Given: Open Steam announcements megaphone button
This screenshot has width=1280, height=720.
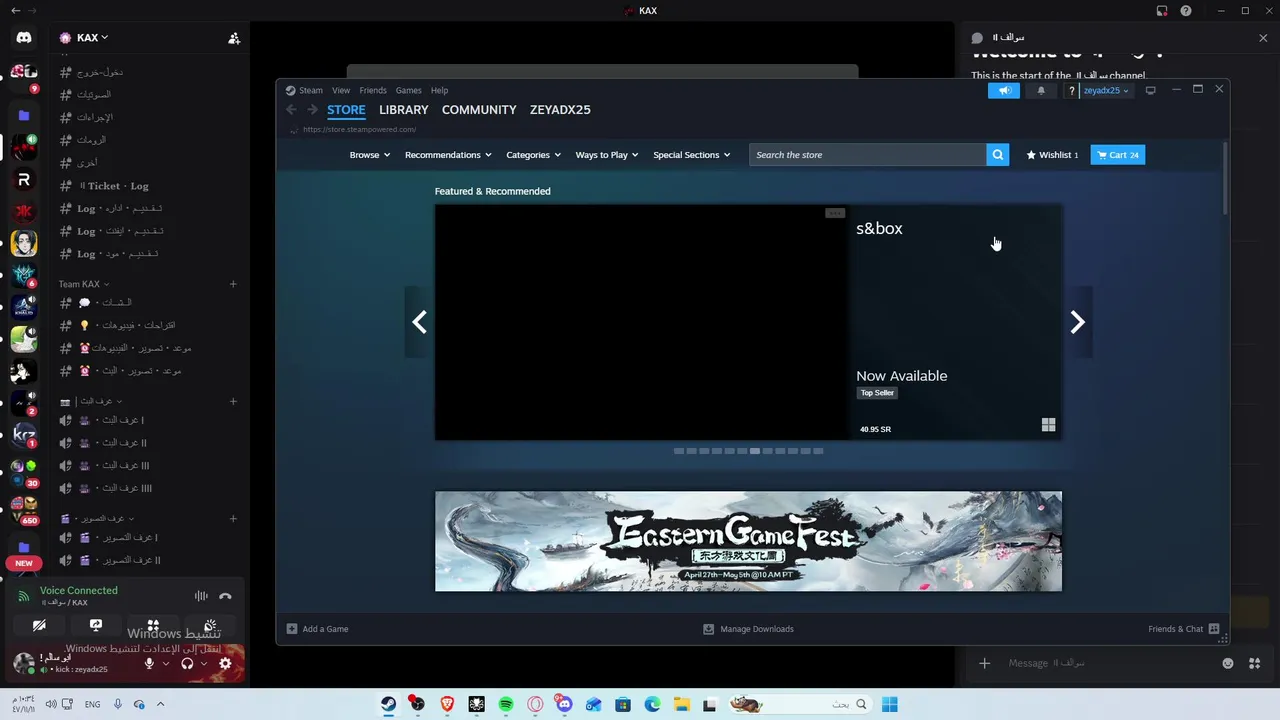Looking at the screenshot, I should coord(1004,91).
